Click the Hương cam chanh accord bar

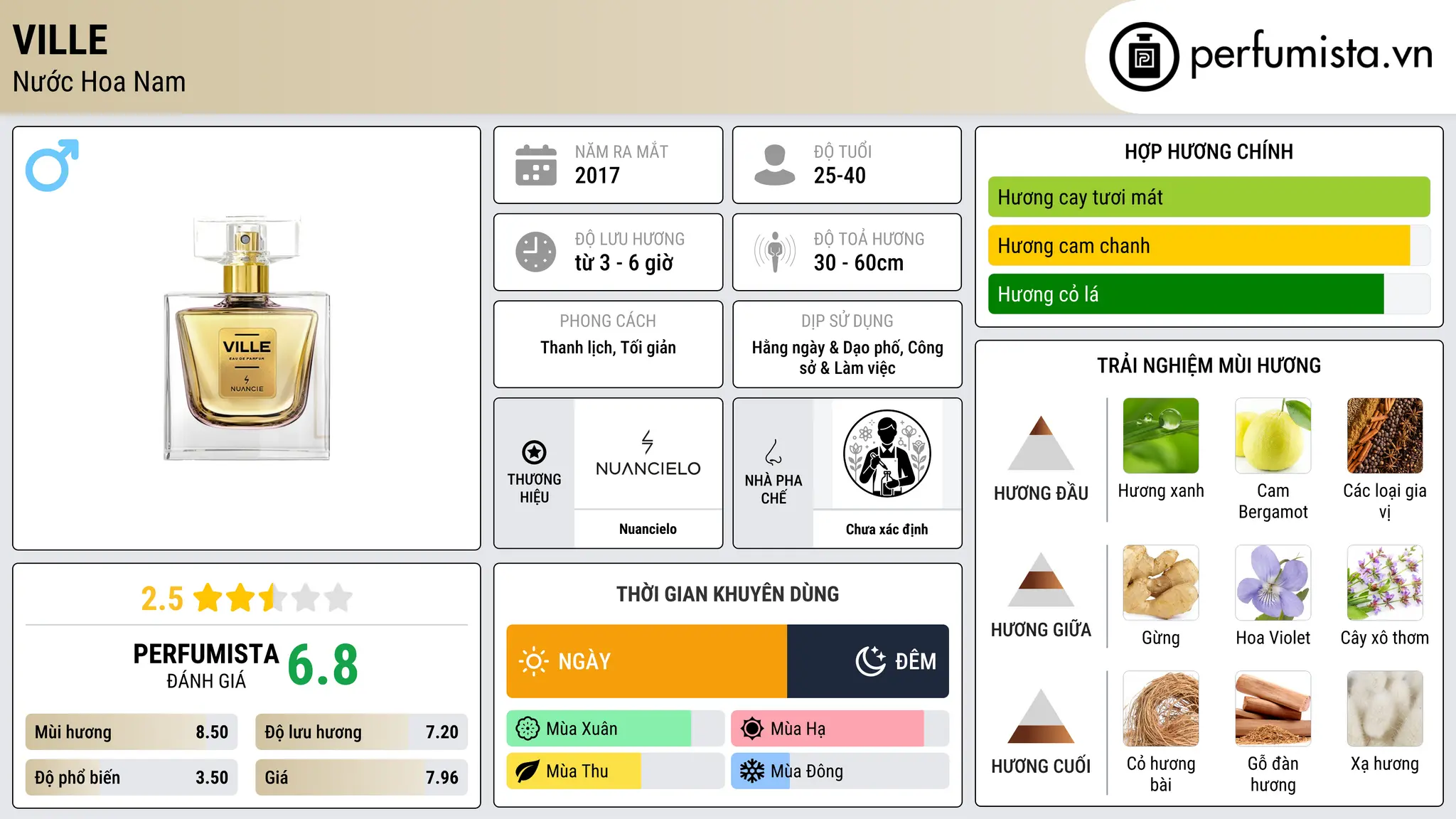click(1209, 245)
